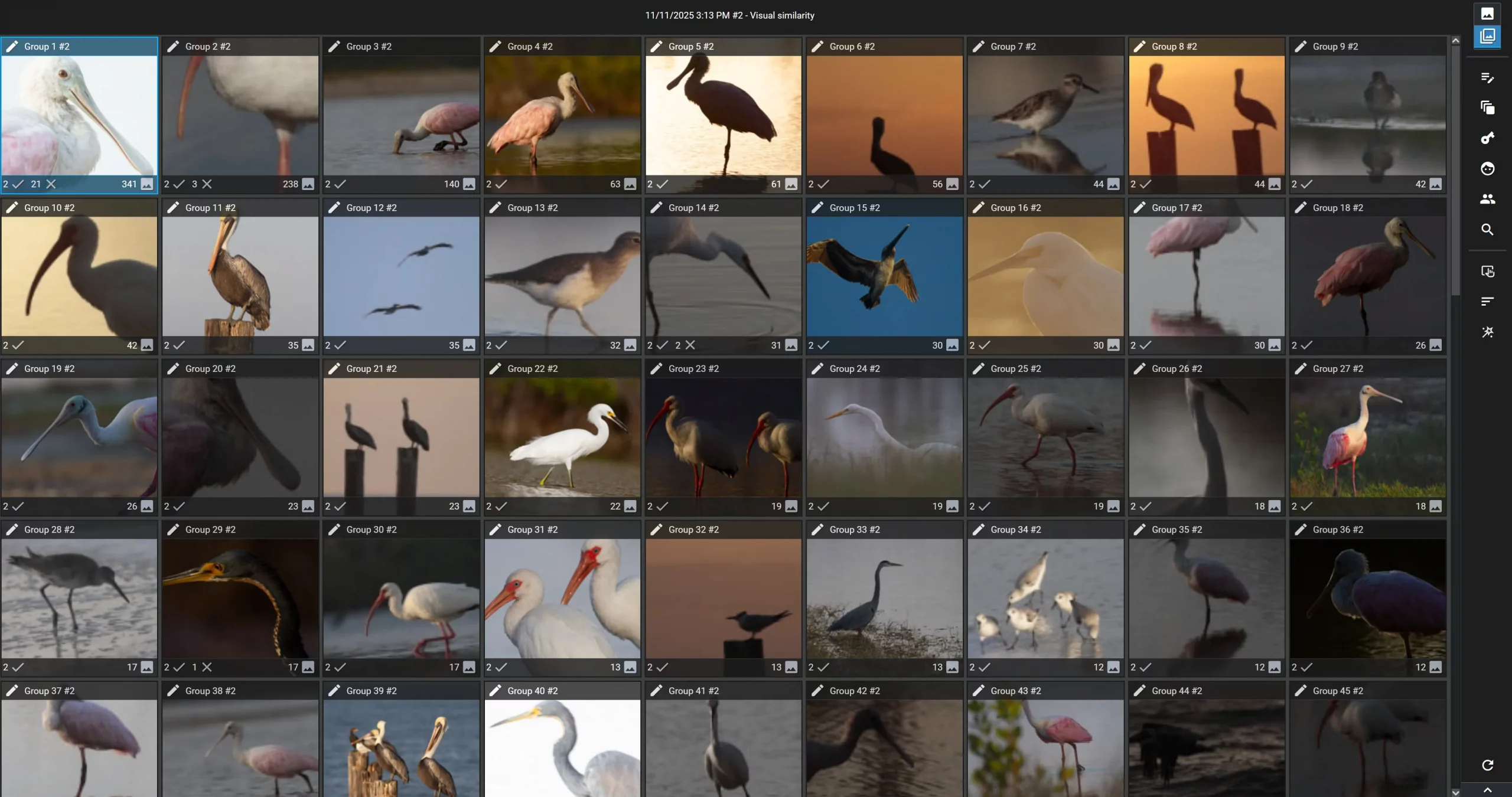This screenshot has height=797, width=1512.
Task: Collapse the view via bottom-right chevron
Action: click(1488, 791)
